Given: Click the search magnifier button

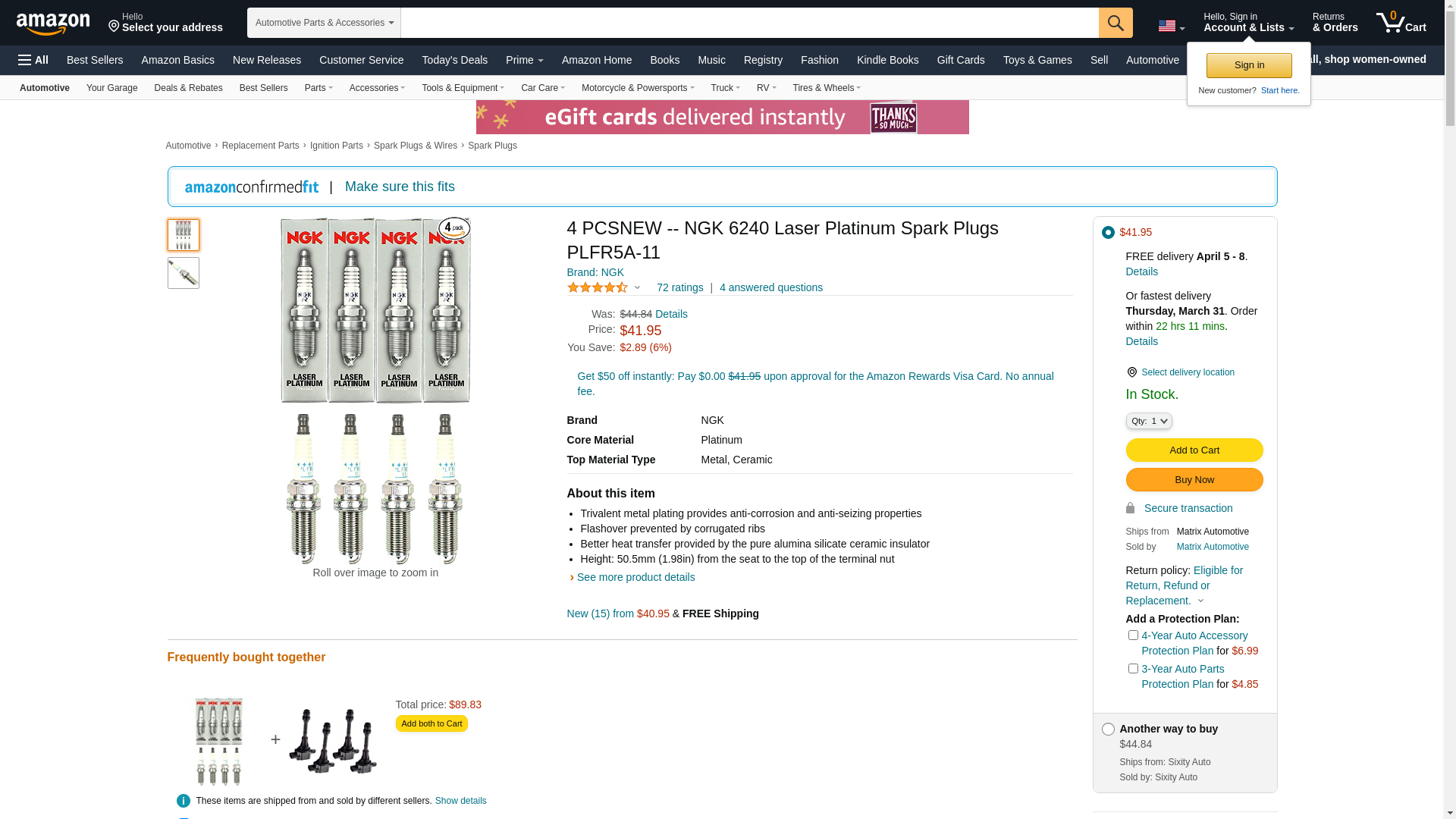Looking at the screenshot, I should pyautogui.click(x=1115, y=23).
